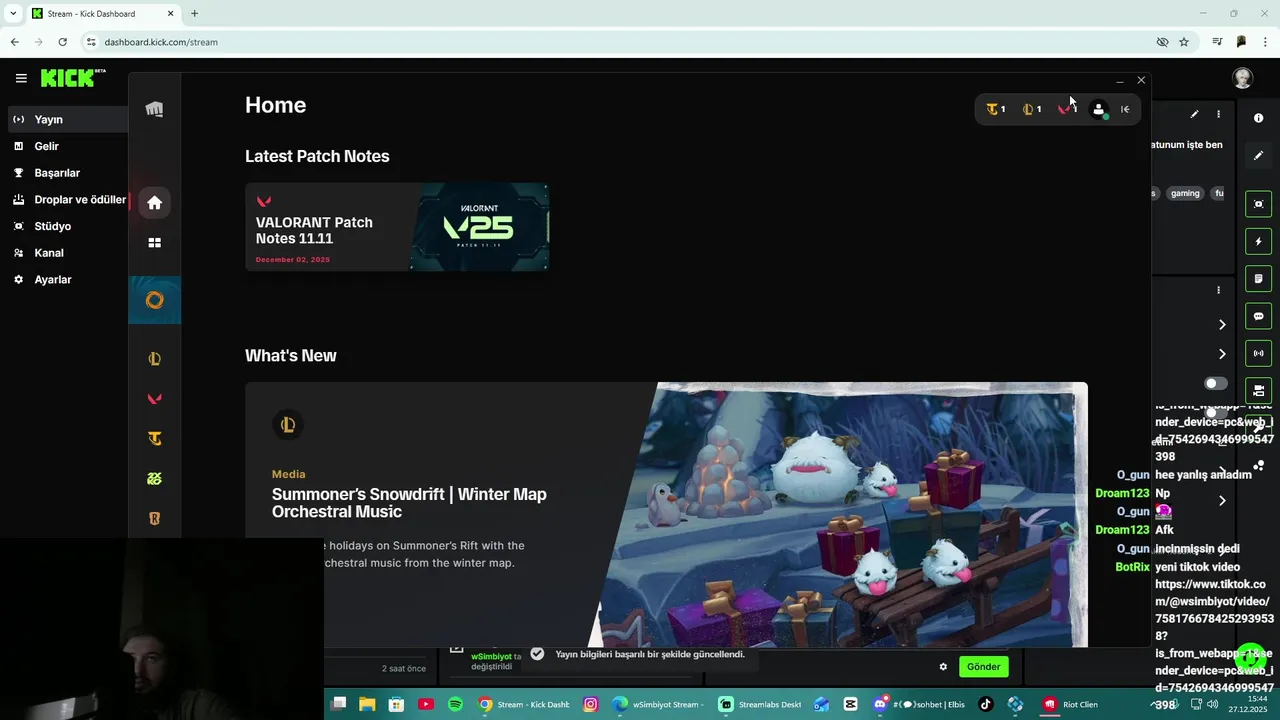This screenshot has height=720, width=1280.
Task: Open Streamlabs Desktop from taskbar
Action: [761, 704]
